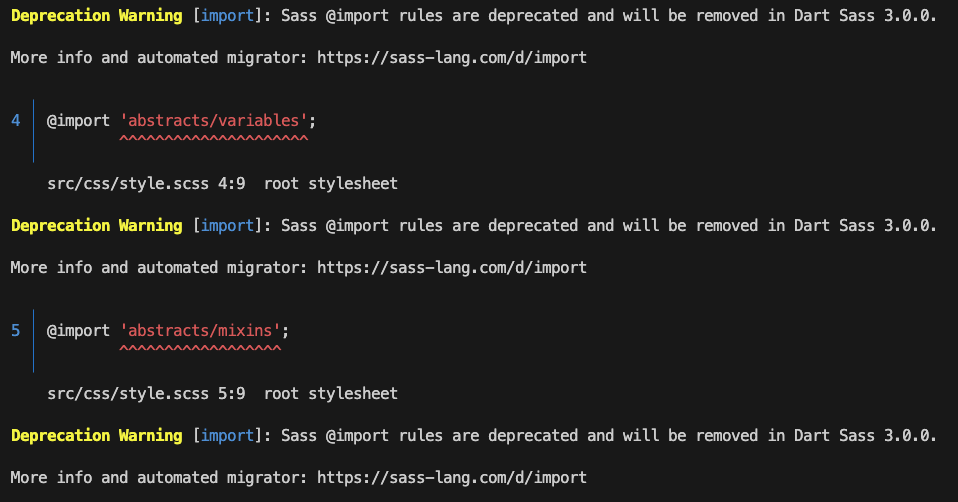Click 'root stylesheet' beside the 5:9 location

331,394
